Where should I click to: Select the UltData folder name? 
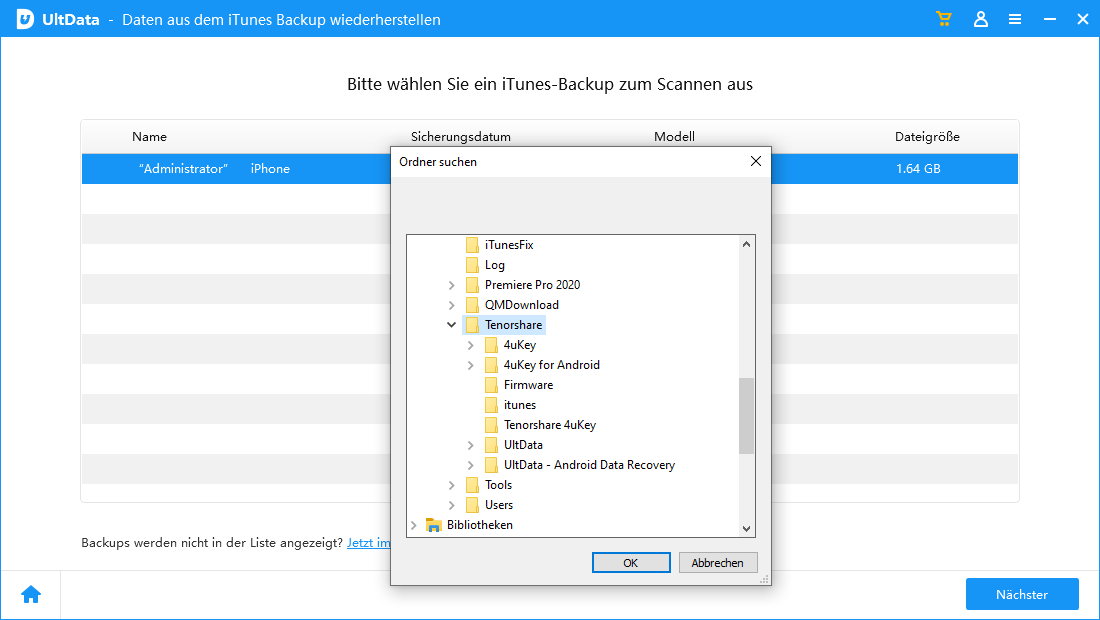523,445
